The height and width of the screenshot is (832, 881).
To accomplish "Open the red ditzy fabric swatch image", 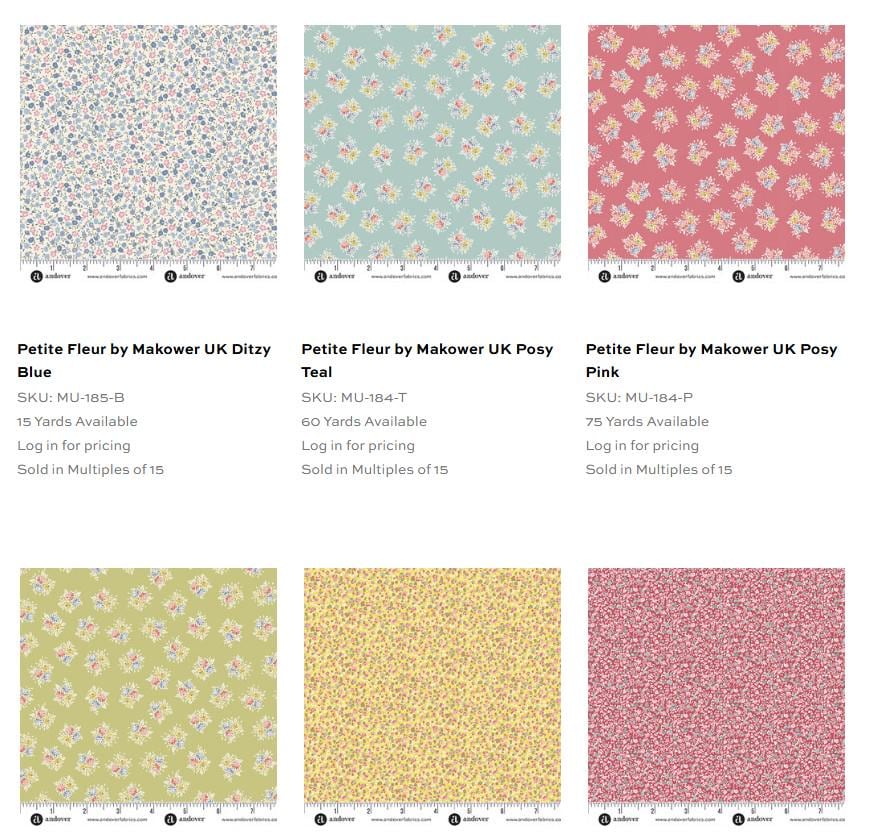I will 716,696.
